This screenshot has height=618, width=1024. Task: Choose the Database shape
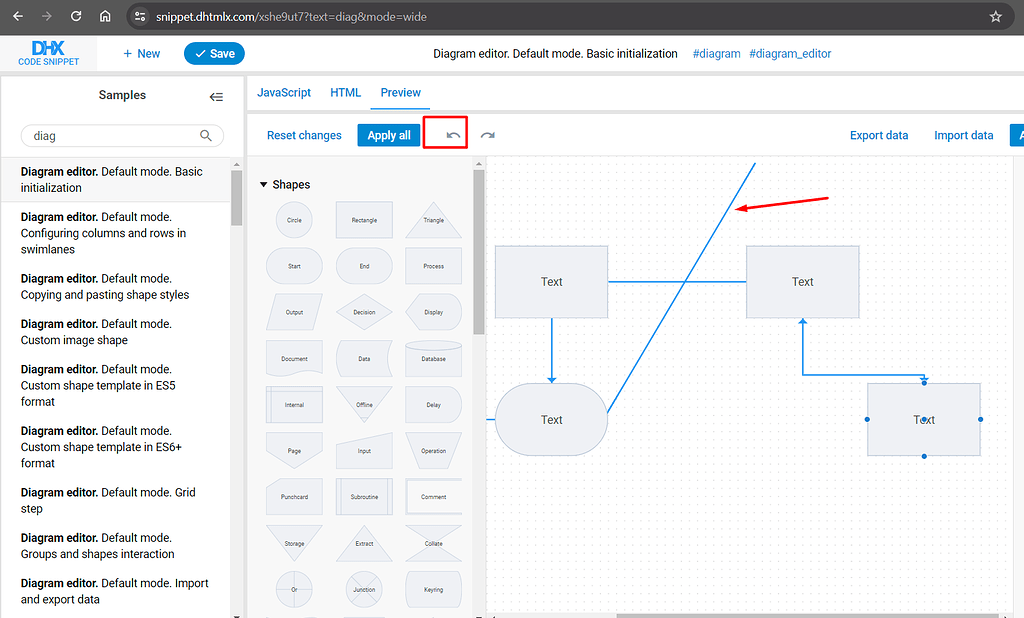coord(433,358)
